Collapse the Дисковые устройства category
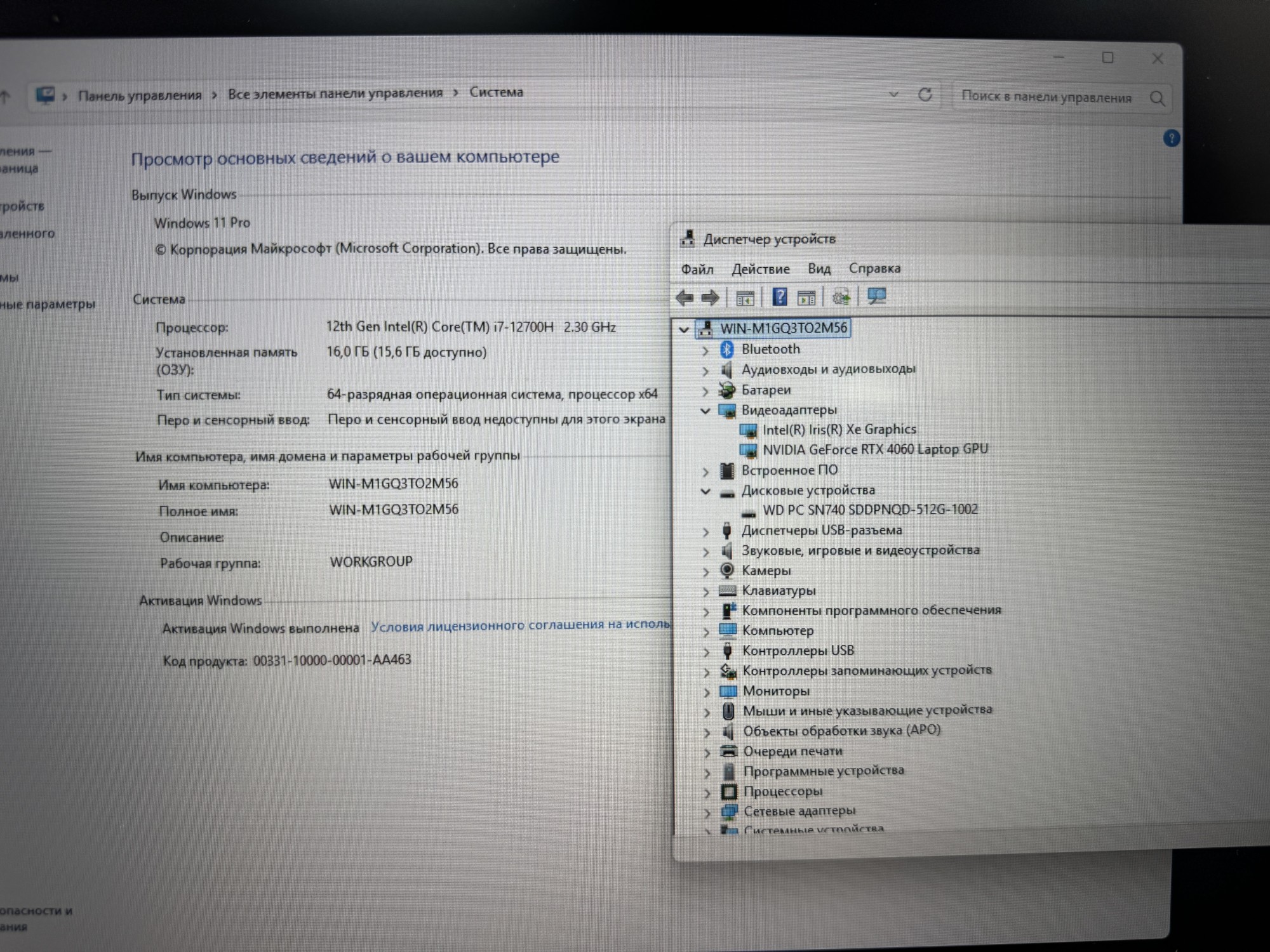Image resolution: width=1270 pixels, height=952 pixels. point(705,491)
